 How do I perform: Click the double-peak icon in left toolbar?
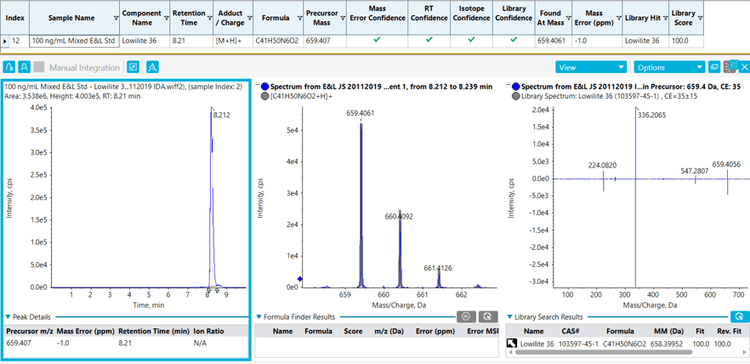click(153, 67)
